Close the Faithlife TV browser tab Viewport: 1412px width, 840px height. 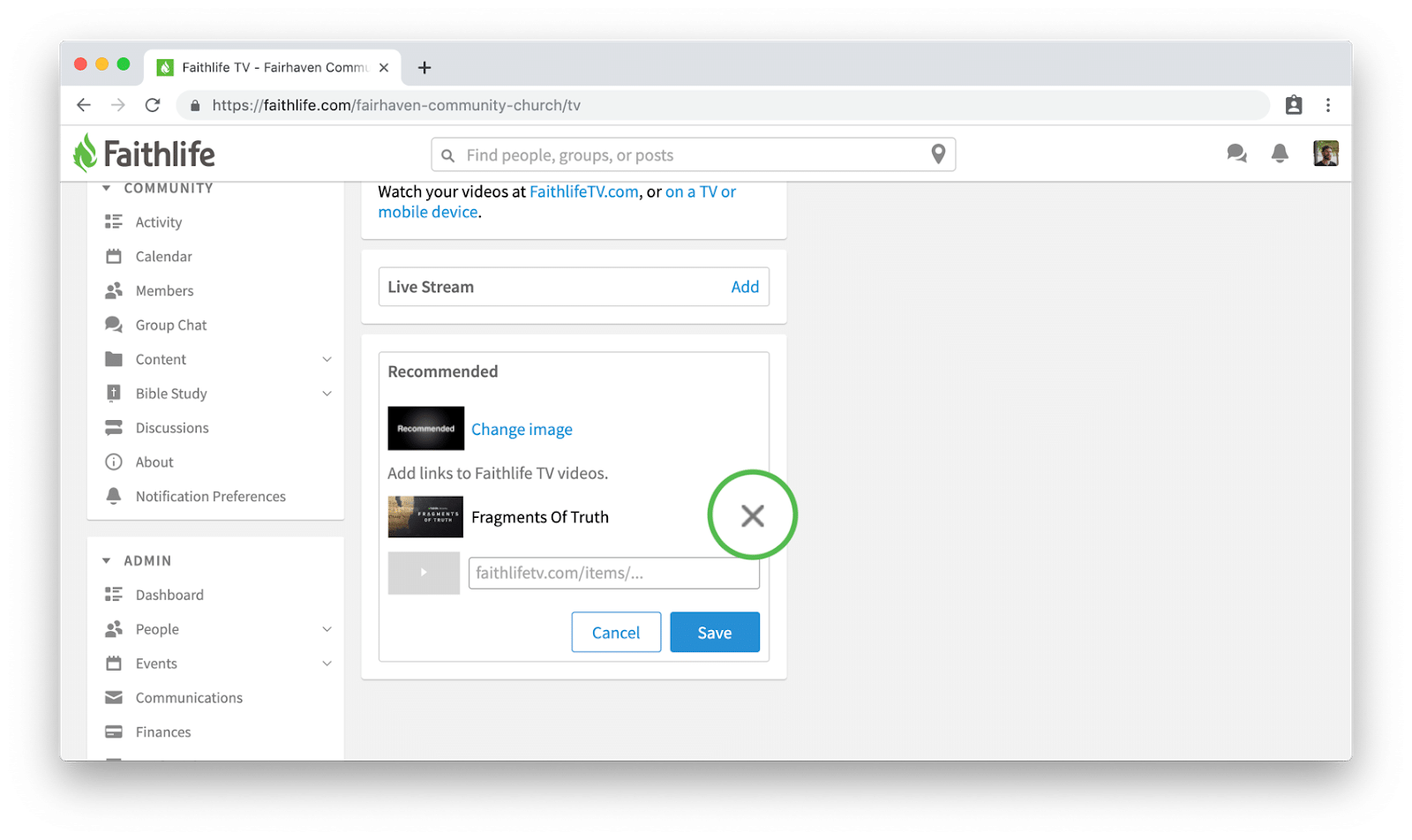tap(384, 67)
